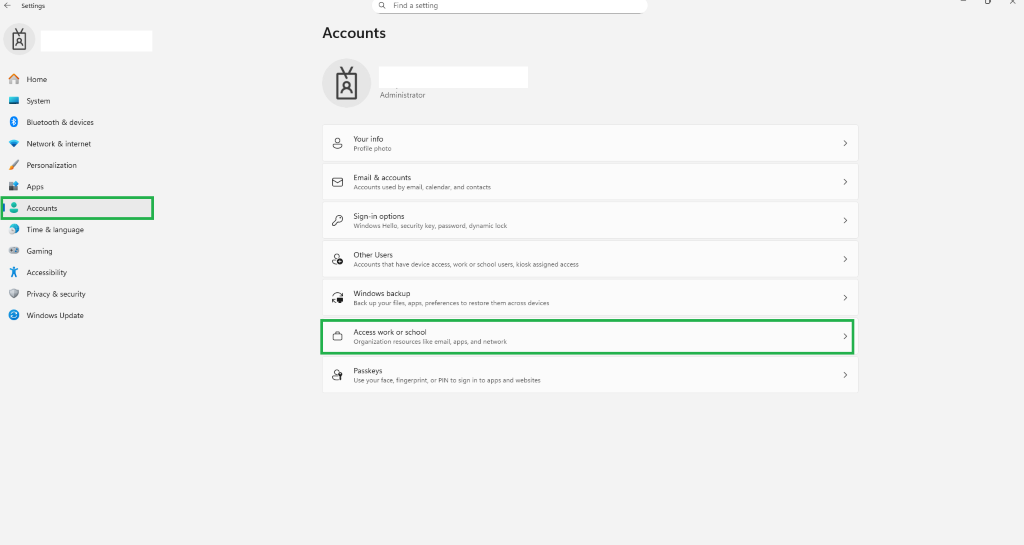Click the Personalization paintbrush icon
Image resolution: width=1024 pixels, height=545 pixels.
[14, 165]
